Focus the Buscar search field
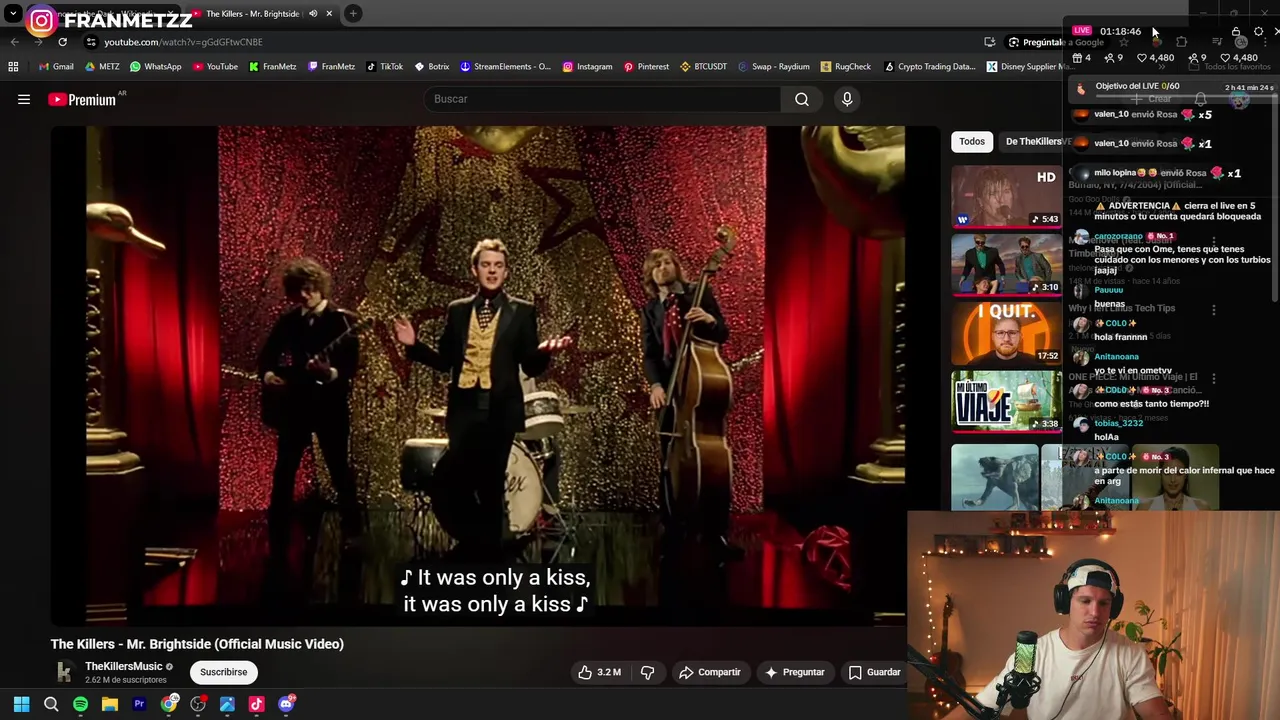The image size is (1280, 720). tap(603, 99)
